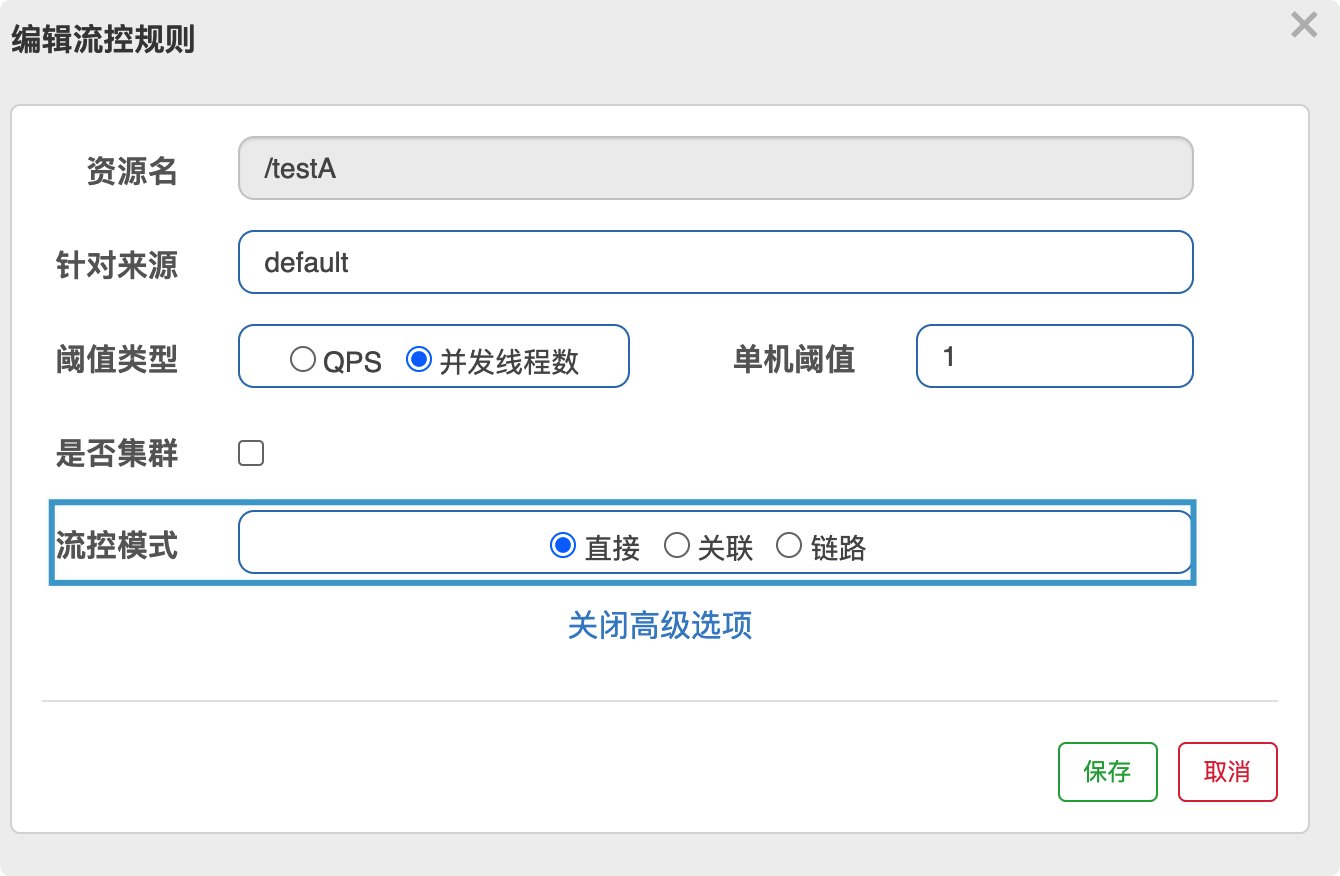This screenshot has height=876, width=1340.
Task: Choose 关联 flow control mode
Action: click(x=677, y=545)
